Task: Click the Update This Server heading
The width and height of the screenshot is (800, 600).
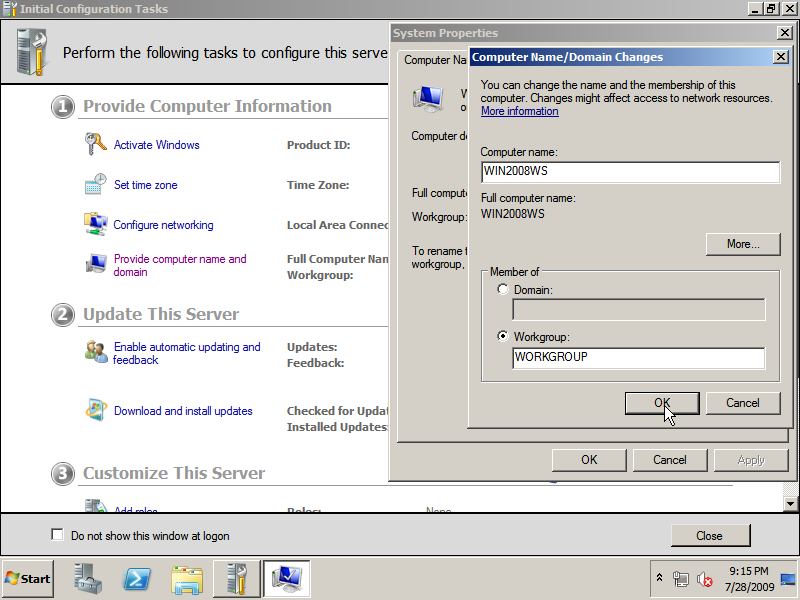Action: [161, 314]
